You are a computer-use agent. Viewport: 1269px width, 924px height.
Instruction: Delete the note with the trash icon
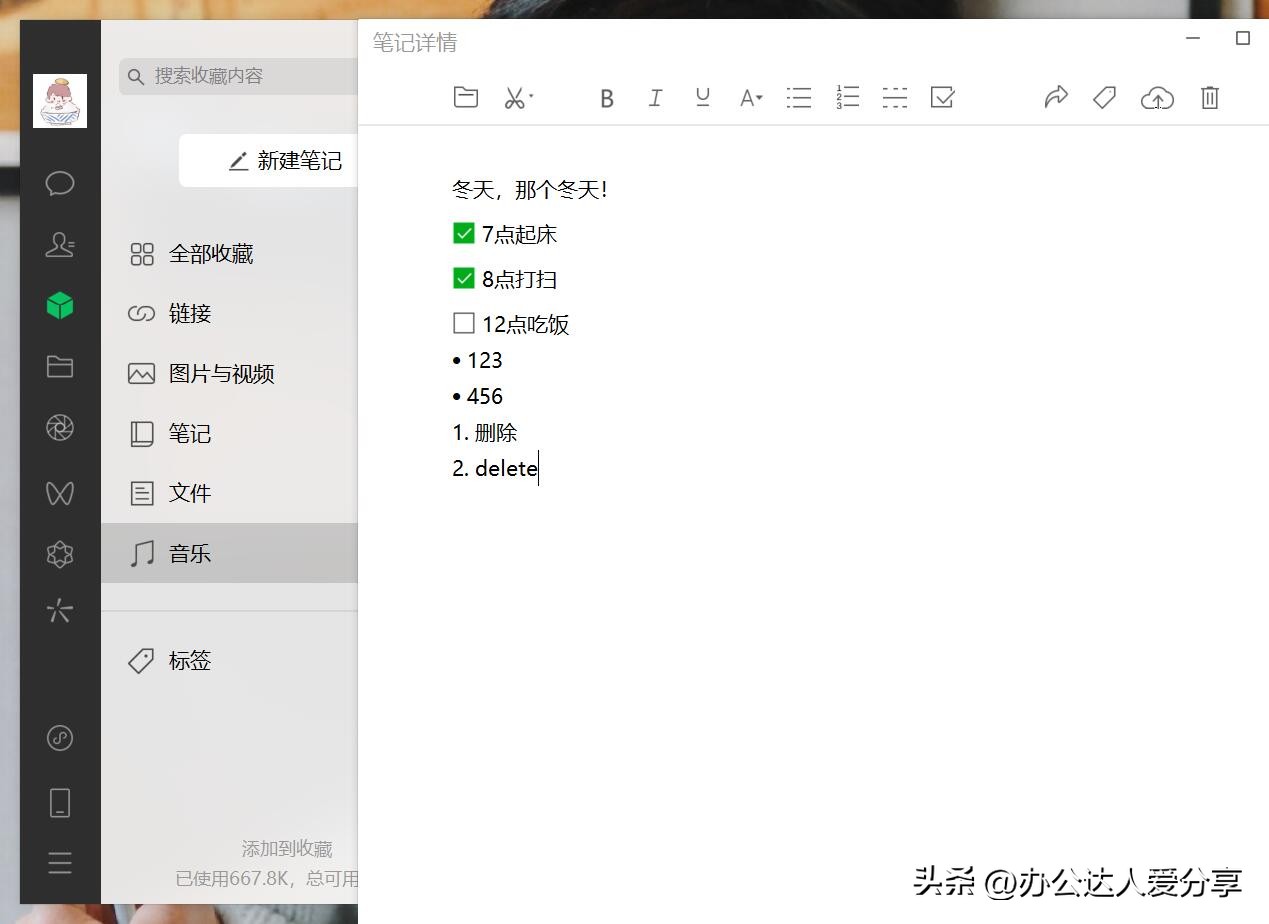pyautogui.click(x=1209, y=97)
